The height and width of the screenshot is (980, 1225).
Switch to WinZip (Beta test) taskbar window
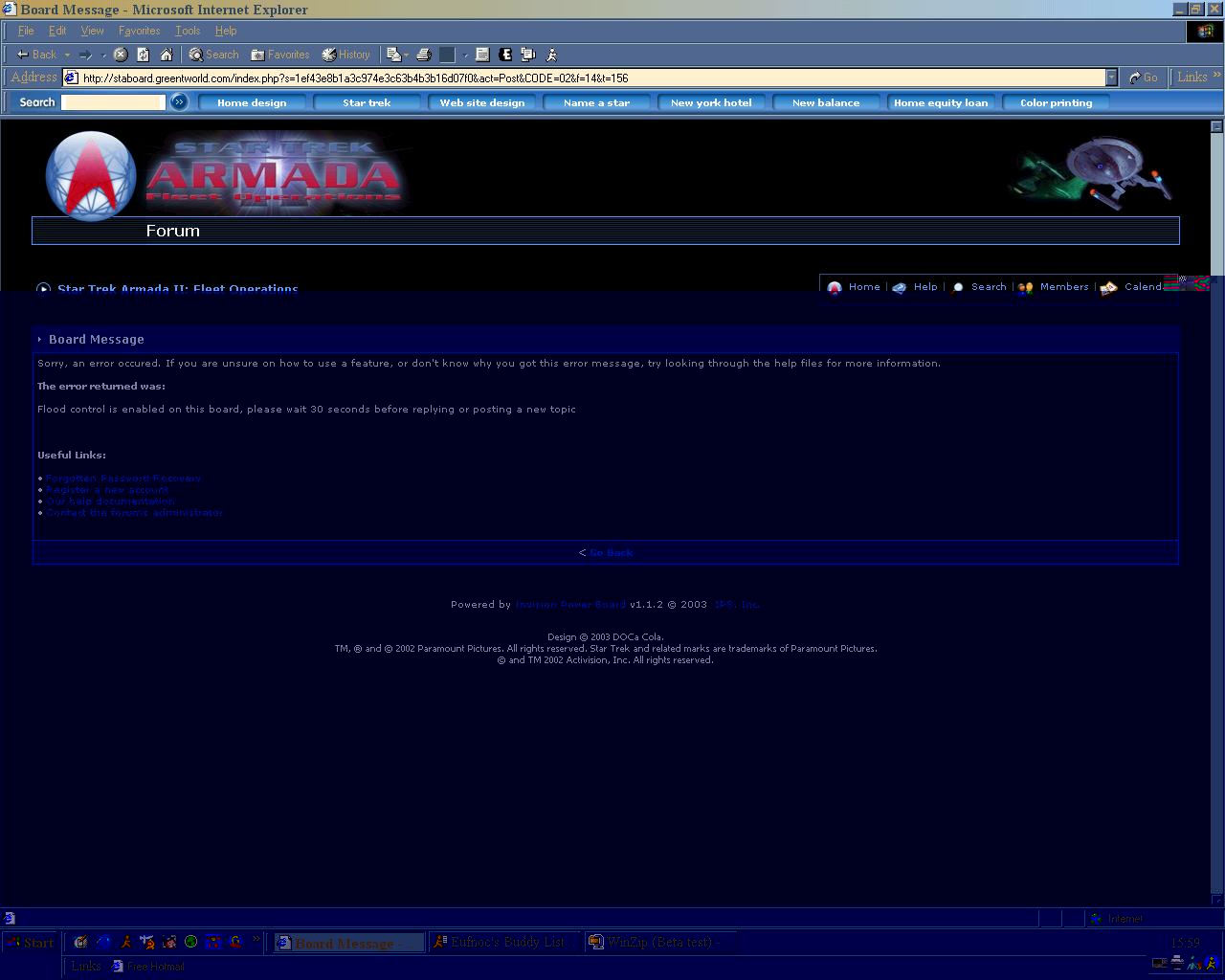click(x=660, y=943)
